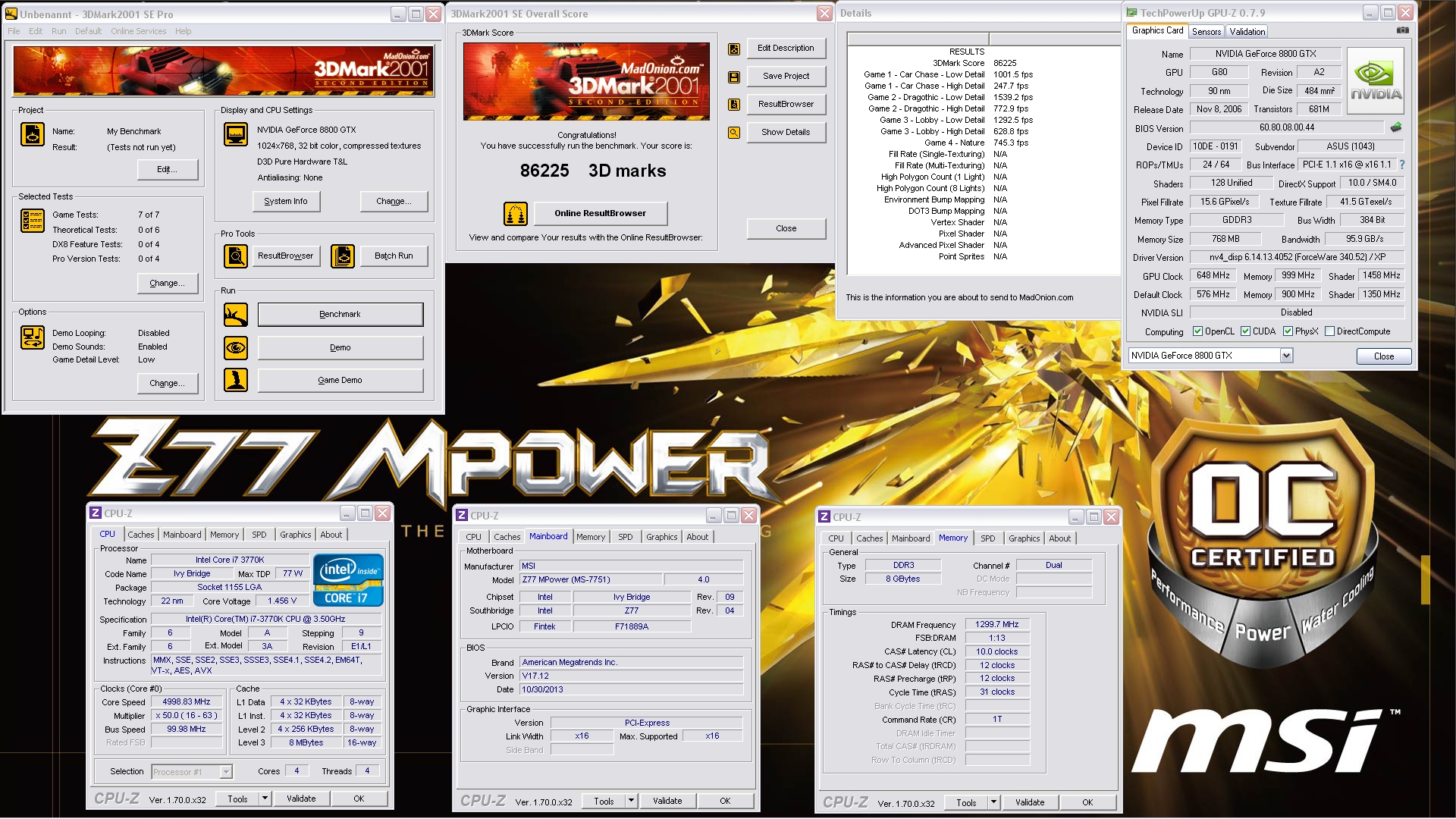Image resolution: width=1456 pixels, height=819 pixels.
Task: Switch to the Validation tab in GPU-Z
Action: [x=1247, y=32]
